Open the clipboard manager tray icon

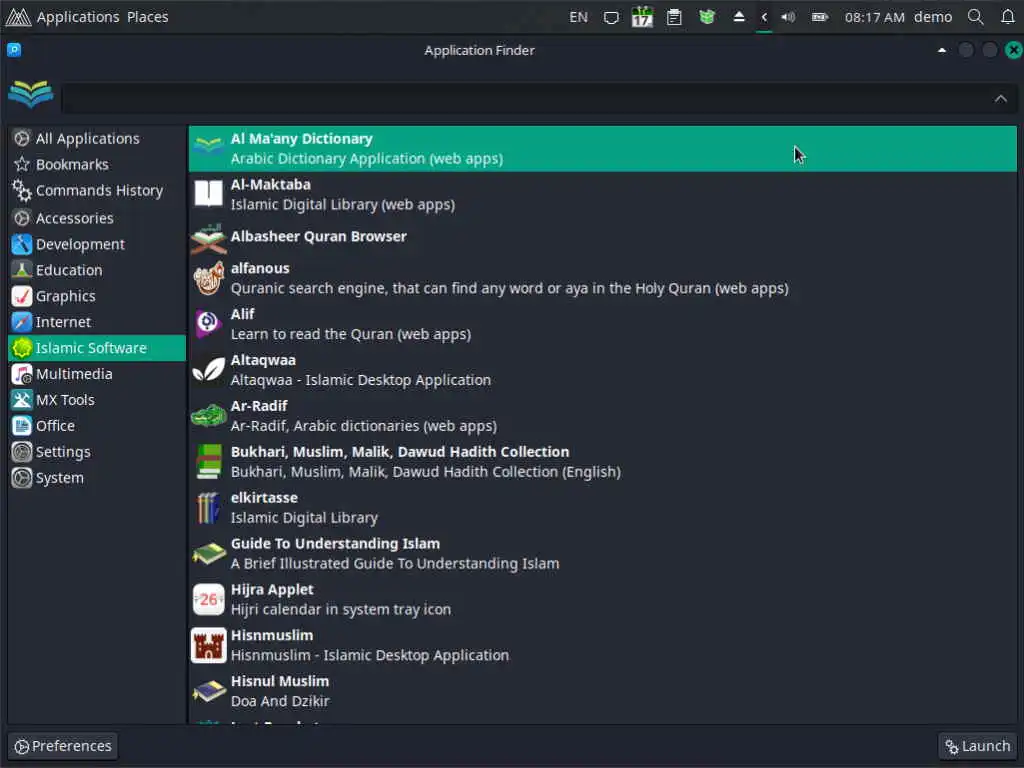[x=674, y=17]
